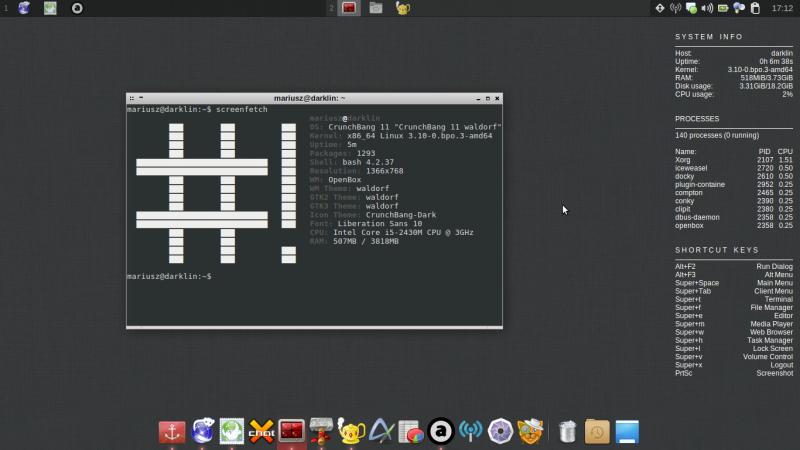800x450 pixels.
Task: Open the purple aperture app in dock
Action: (x=499, y=431)
